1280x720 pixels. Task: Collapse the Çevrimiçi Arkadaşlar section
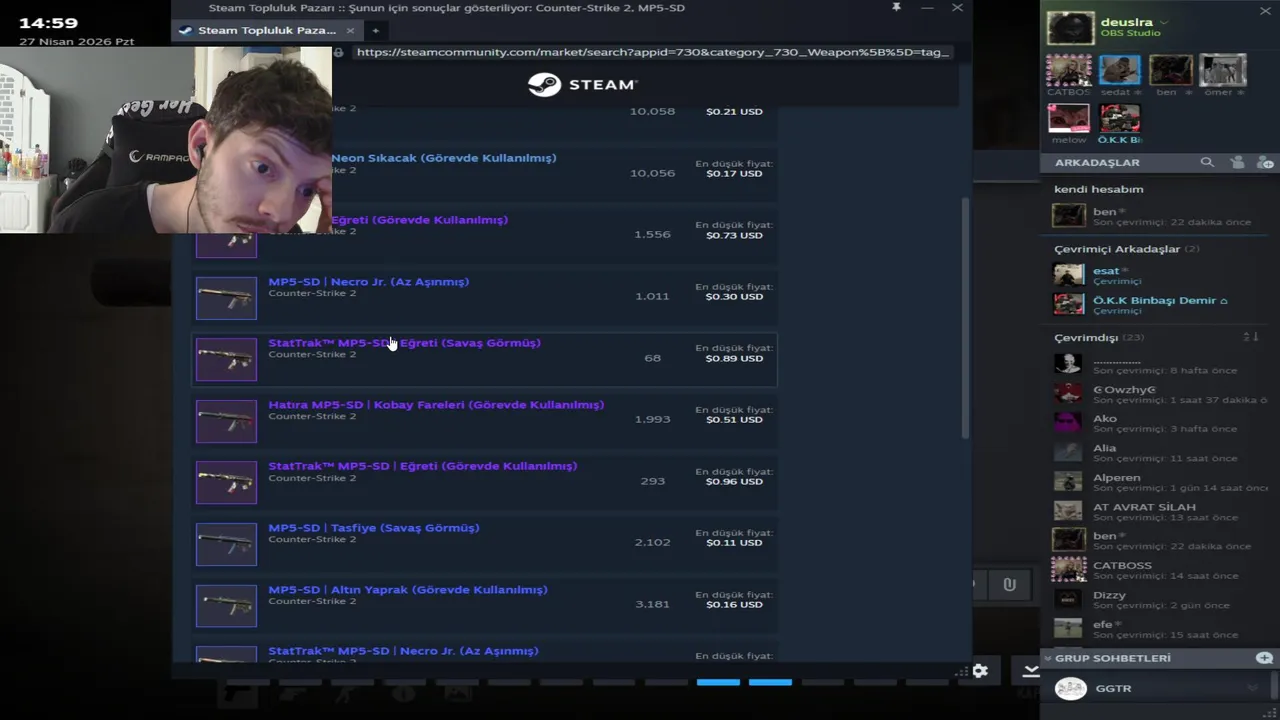tap(1117, 249)
